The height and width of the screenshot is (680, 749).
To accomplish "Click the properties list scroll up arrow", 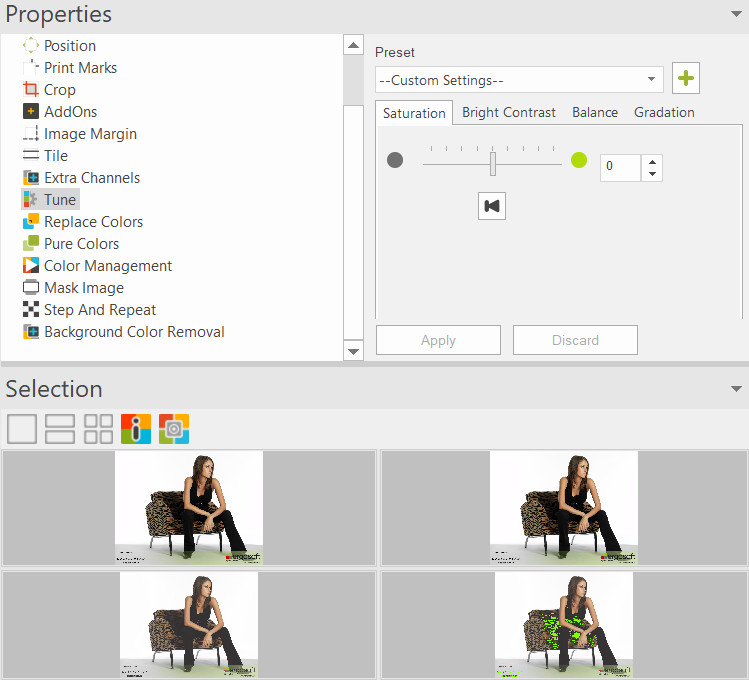I will coord(353,45).
